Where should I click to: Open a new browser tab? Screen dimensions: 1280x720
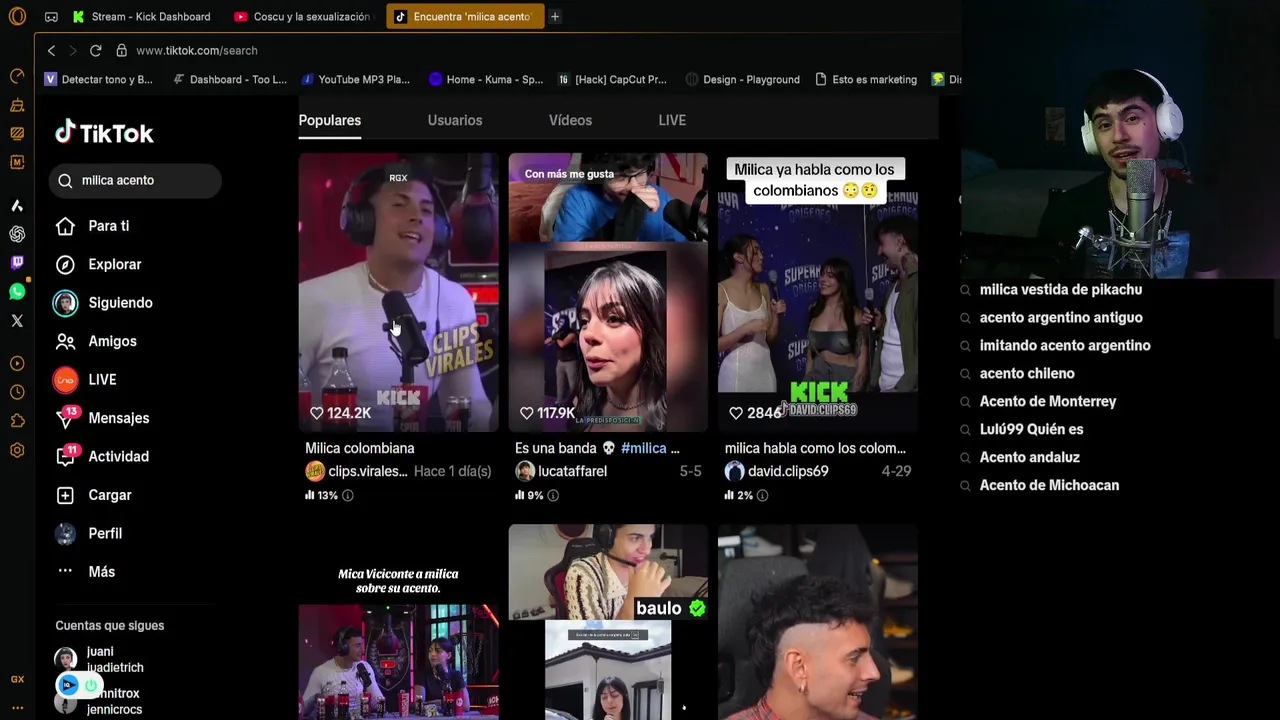tap(554, 16)
